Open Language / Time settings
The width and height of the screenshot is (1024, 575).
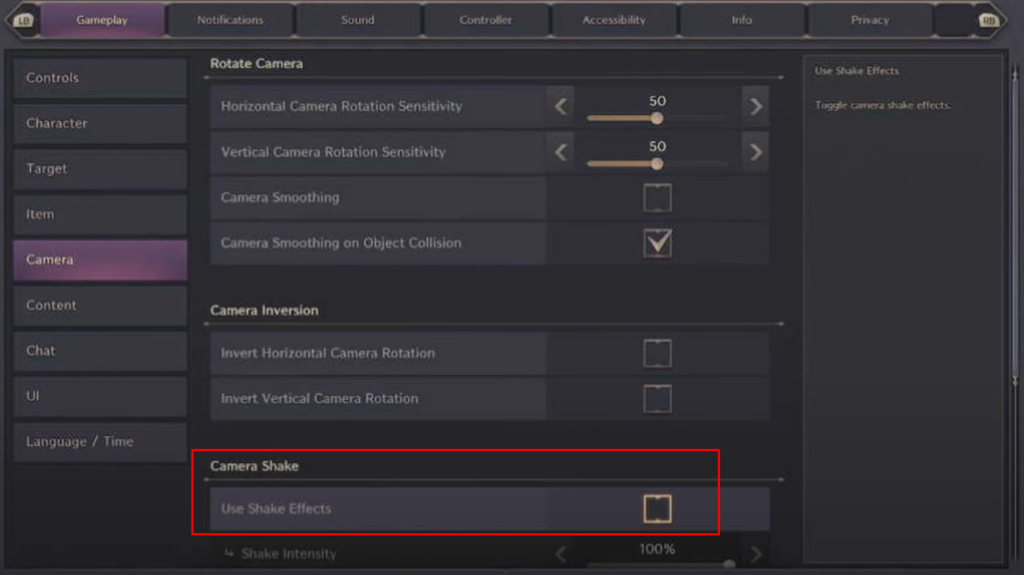(x=101, y=442)
